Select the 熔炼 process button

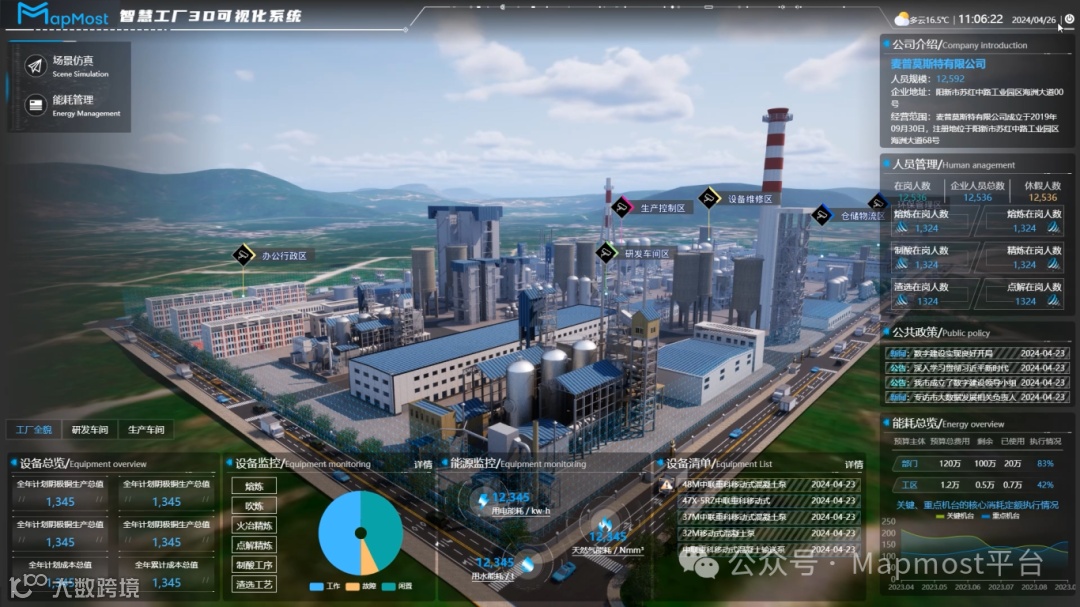254,486
